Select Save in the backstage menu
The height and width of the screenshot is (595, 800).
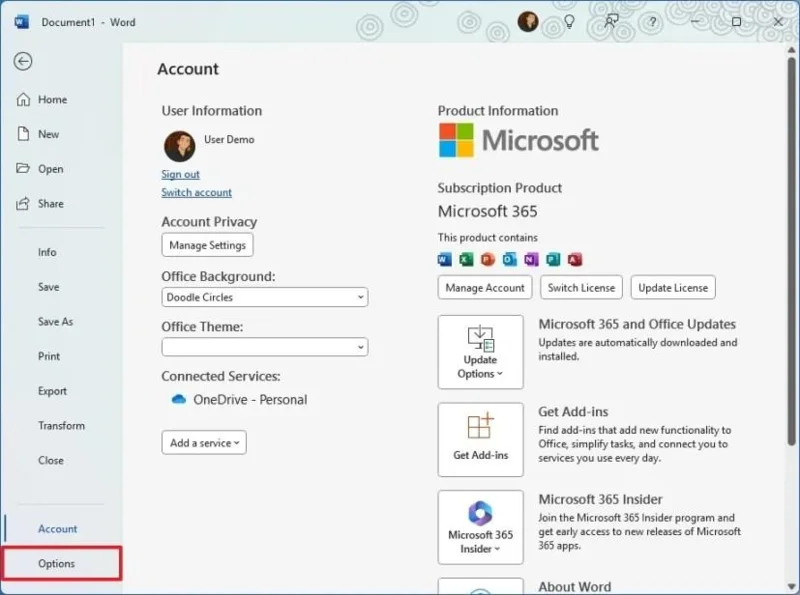pos(48,287)
